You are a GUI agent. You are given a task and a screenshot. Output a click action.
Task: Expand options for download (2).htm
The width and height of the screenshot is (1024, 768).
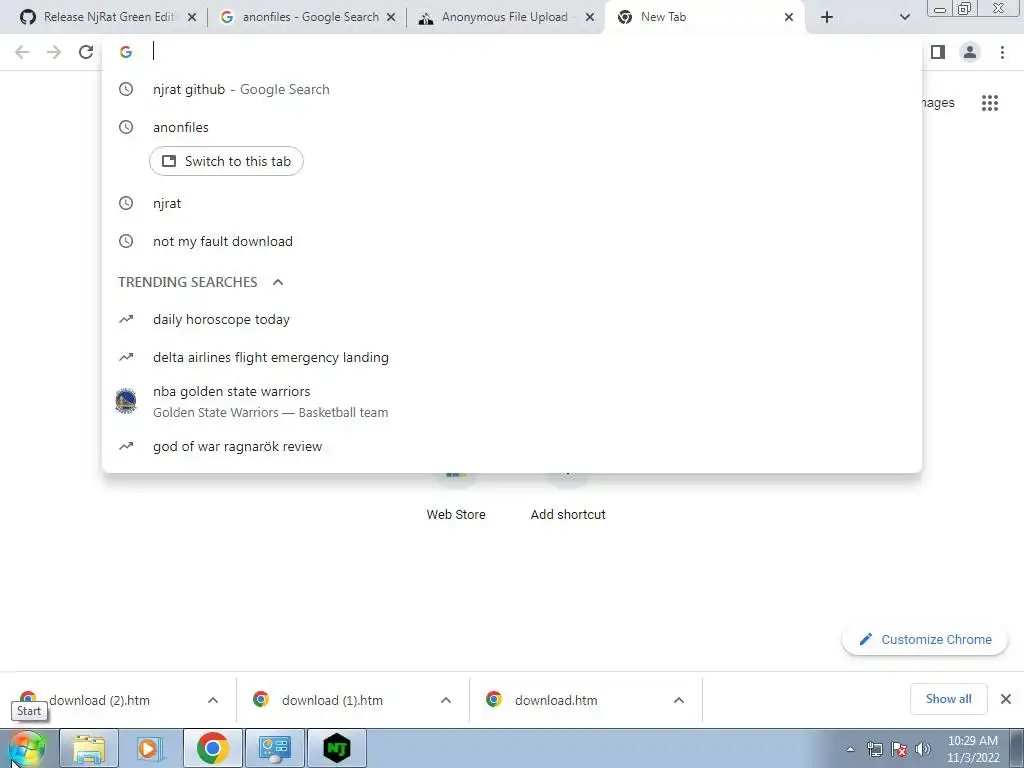[x=213, y=700]
